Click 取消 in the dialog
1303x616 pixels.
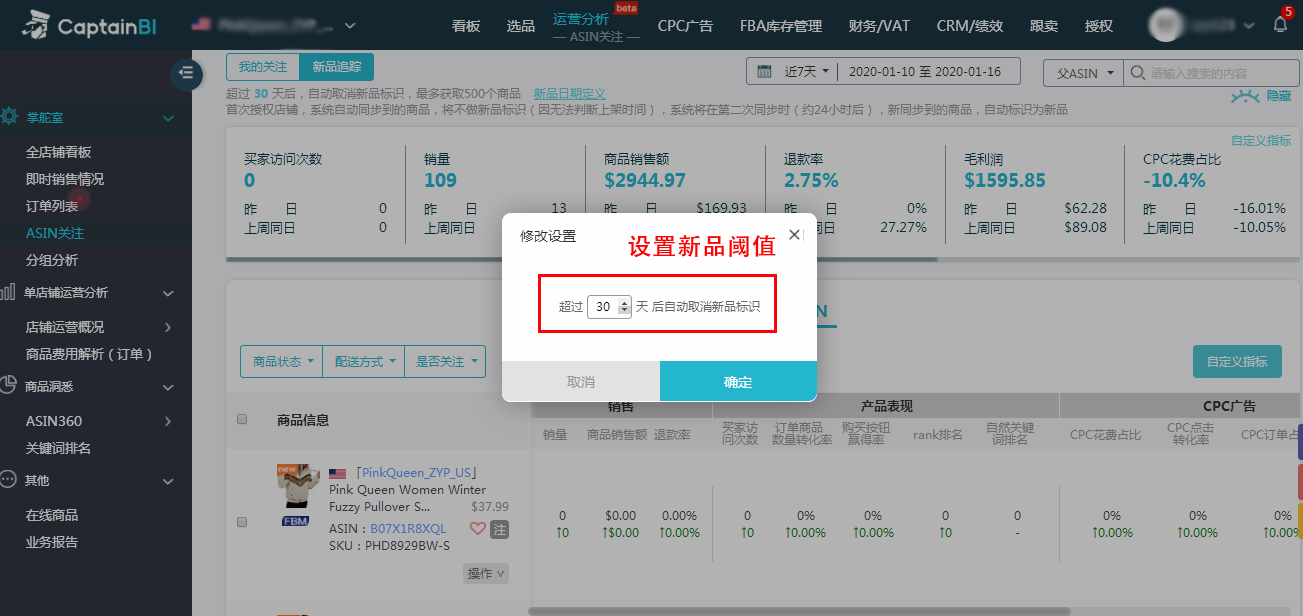coord(581,382)
